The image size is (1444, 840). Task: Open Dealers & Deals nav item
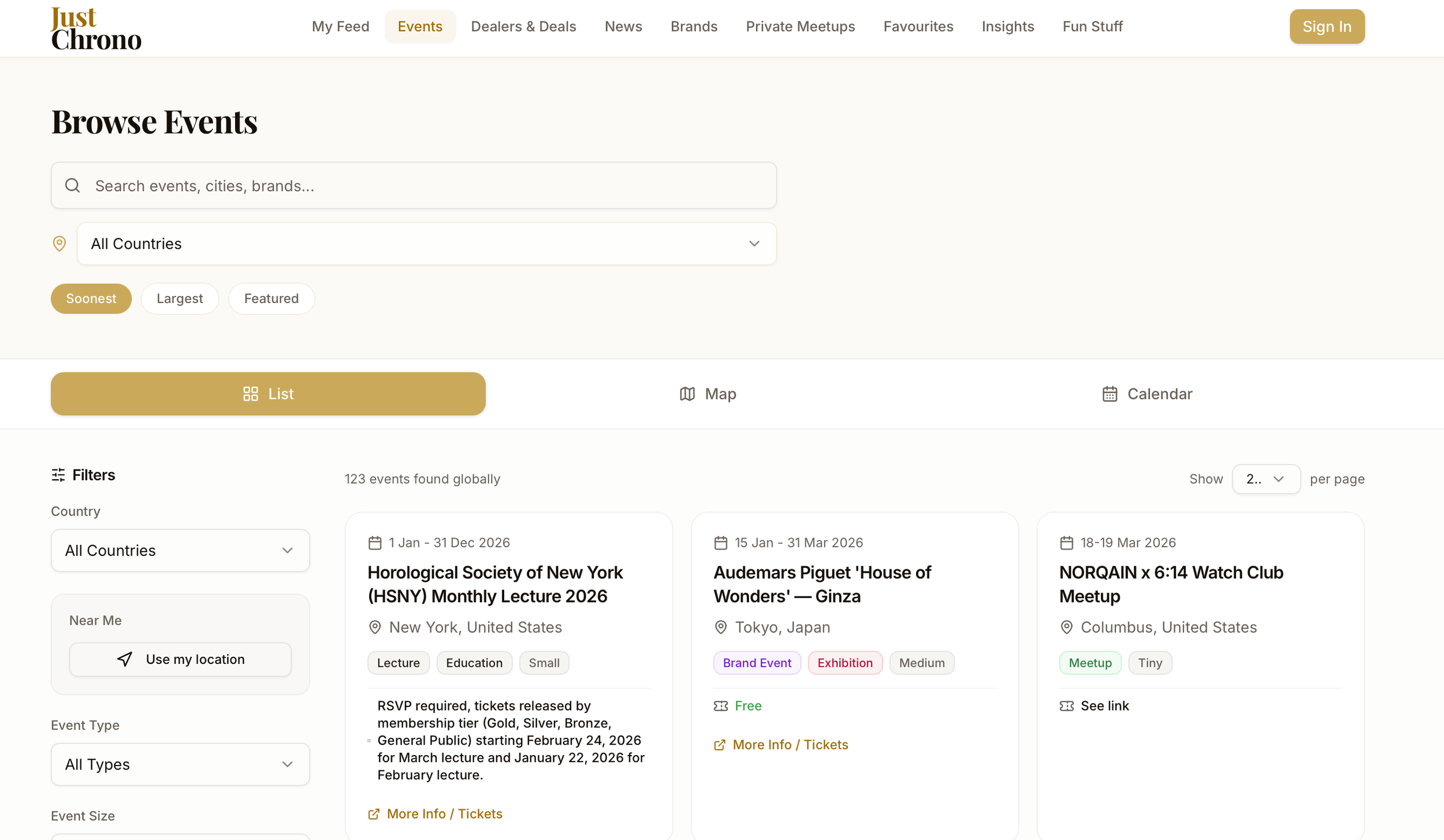(x=523, y=27)
